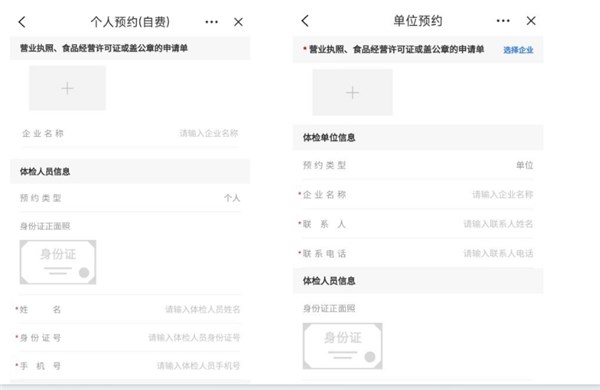This screenshot has height=390, width=600.
Task: Close the 个人预约(自费) screen
Action: click(x=238, y=22)
